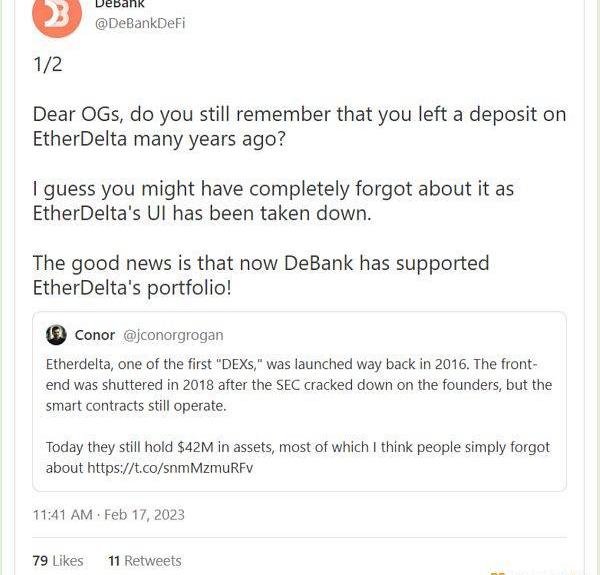Open the @jconorgrogan handle
This screenshot has width=600, height=575.
pos(173,335)
